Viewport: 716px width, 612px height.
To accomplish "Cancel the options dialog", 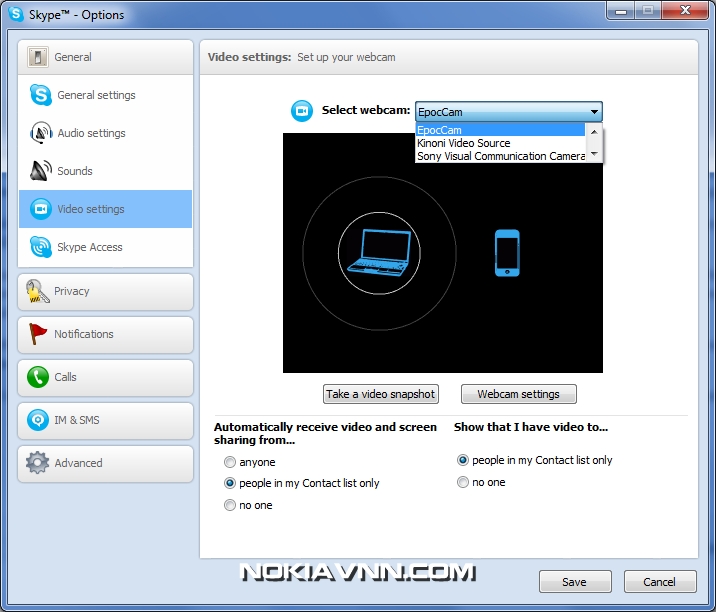I will pyautogui.click(x=660, y=582).
